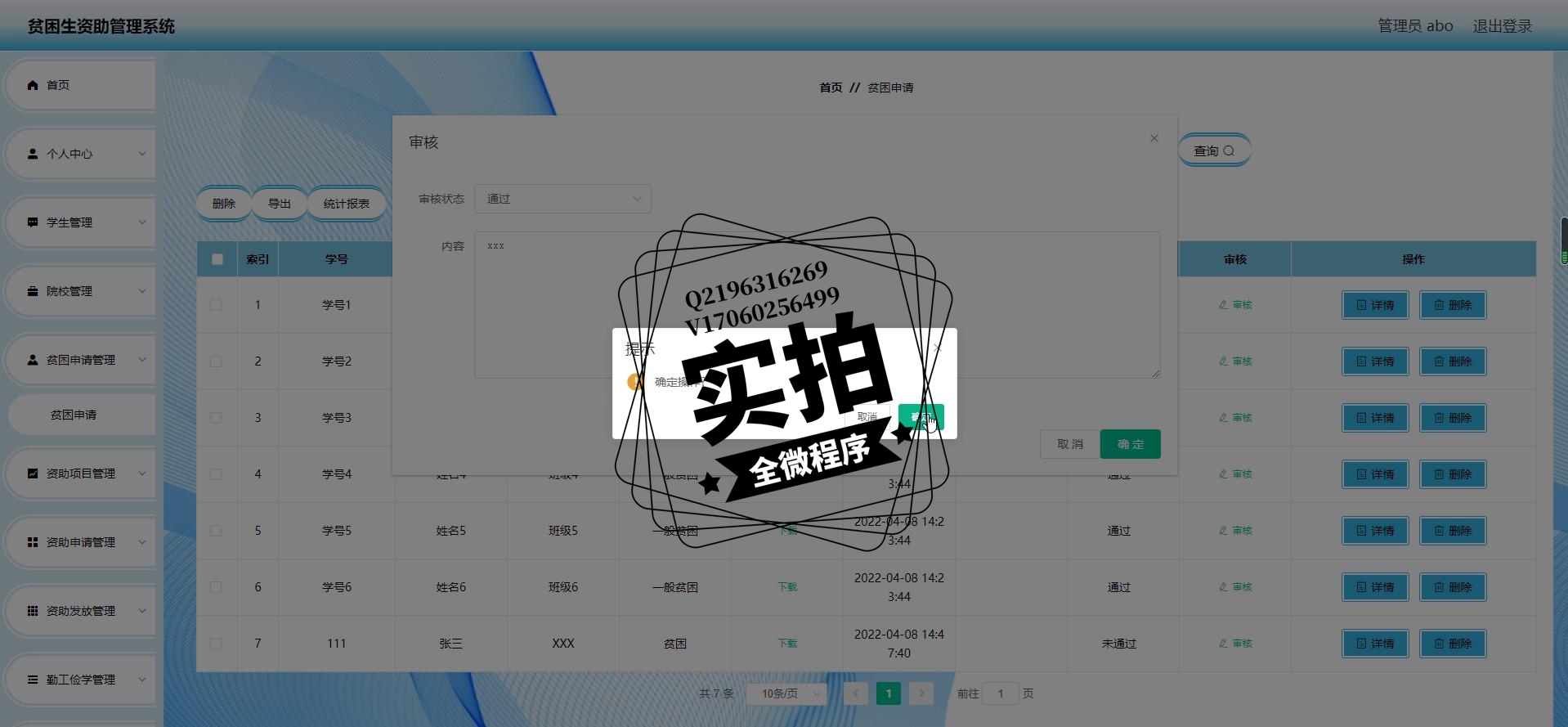This screenshot has height=727, width=1568.
Task: Click the next page arrow in pagination
Action: [x=921, y=693]
